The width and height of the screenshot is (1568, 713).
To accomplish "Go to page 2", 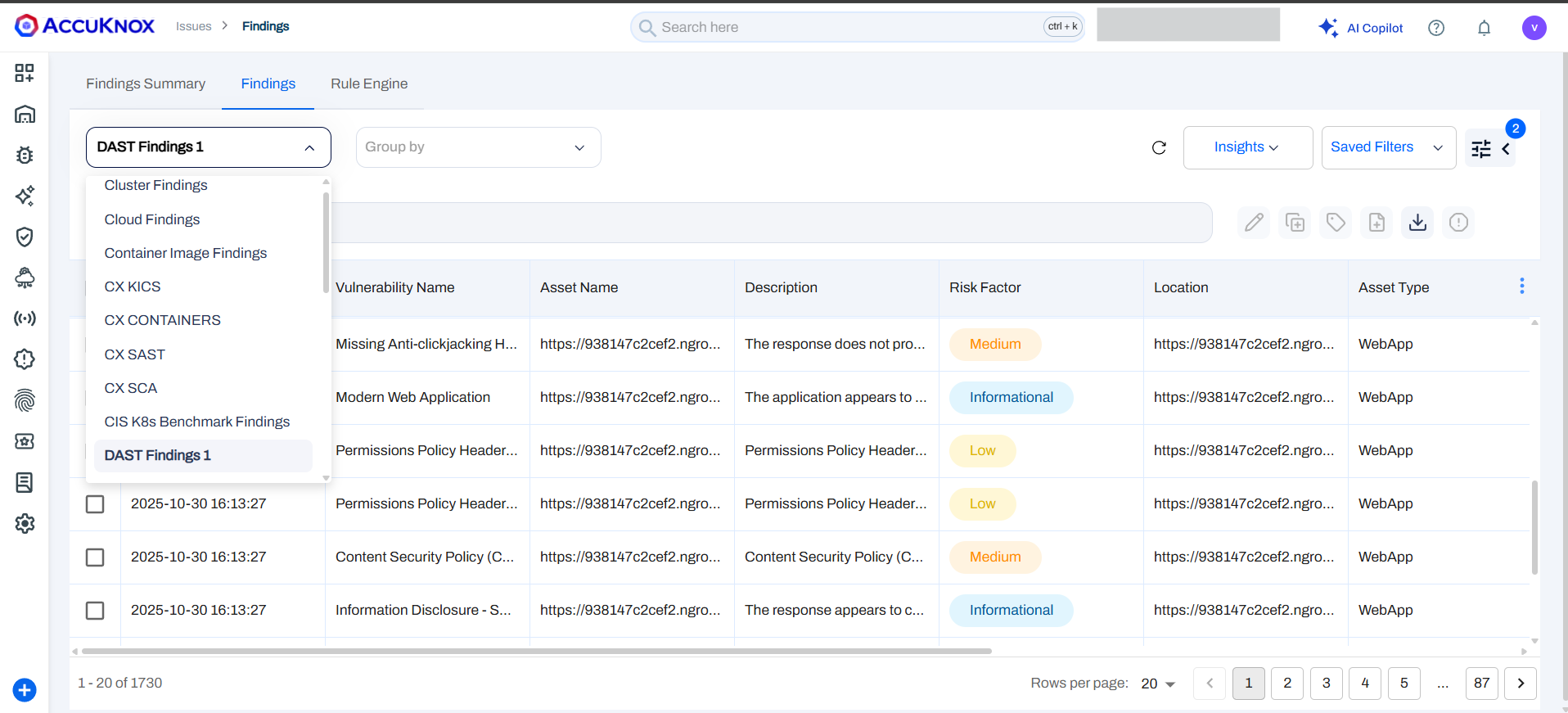I will click(x=1287, y=684).
